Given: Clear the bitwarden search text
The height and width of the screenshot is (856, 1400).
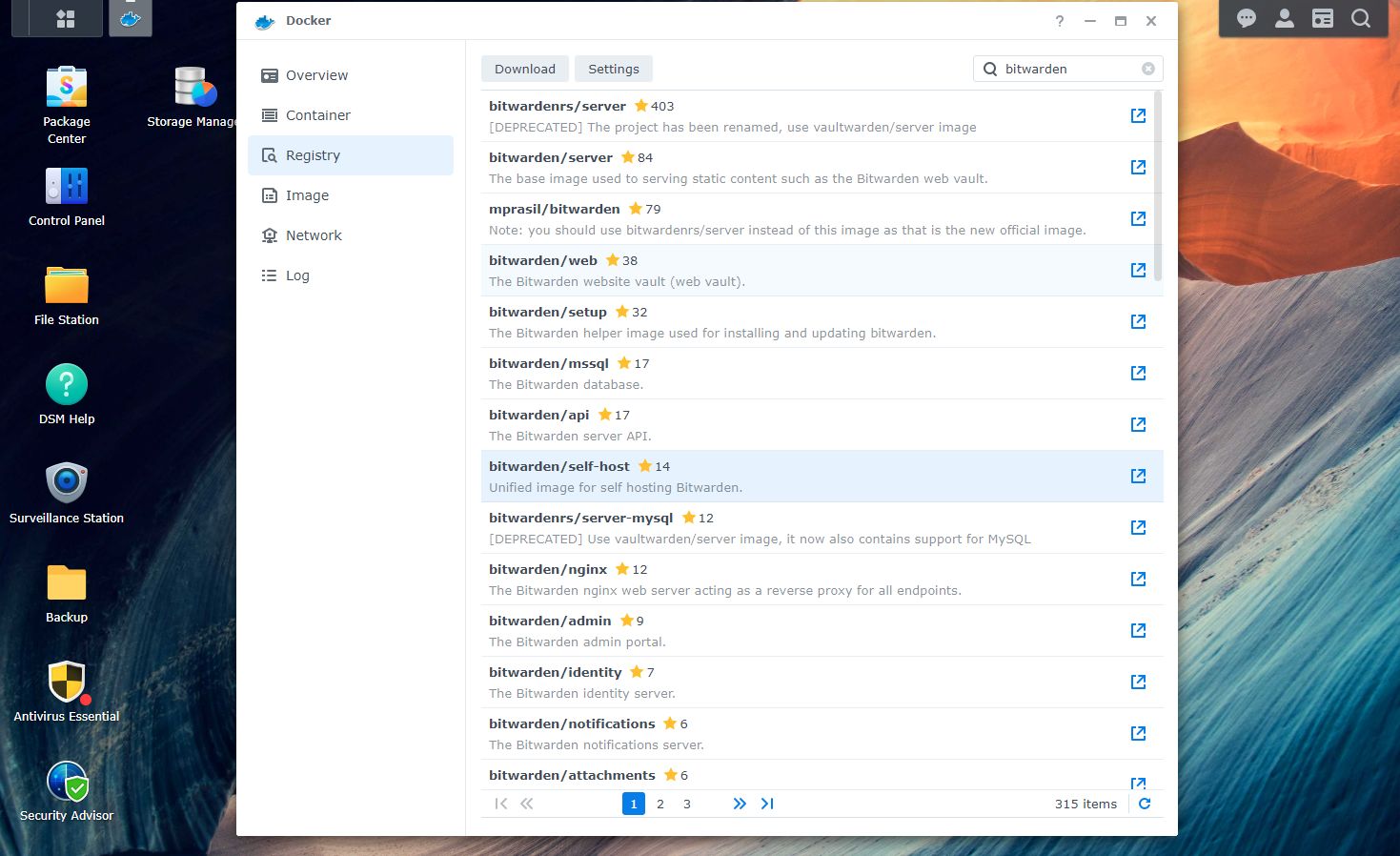Looking at the screenshot, I should click(1148, 69).
